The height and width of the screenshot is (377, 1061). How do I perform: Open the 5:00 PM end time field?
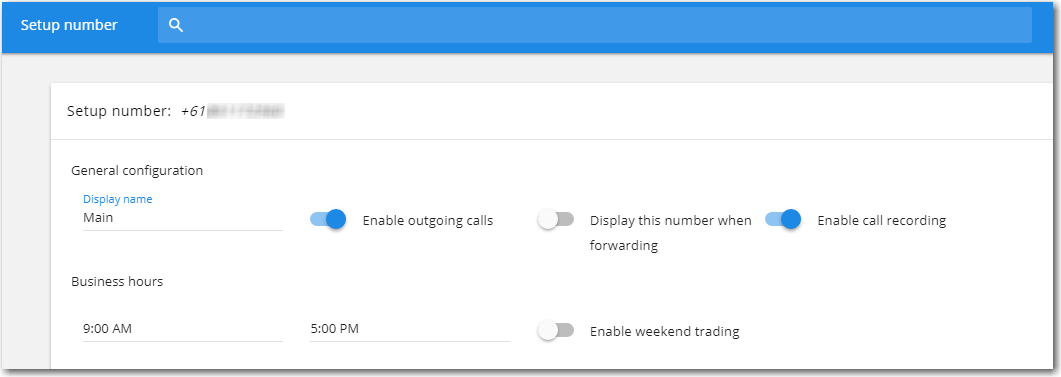409,330
